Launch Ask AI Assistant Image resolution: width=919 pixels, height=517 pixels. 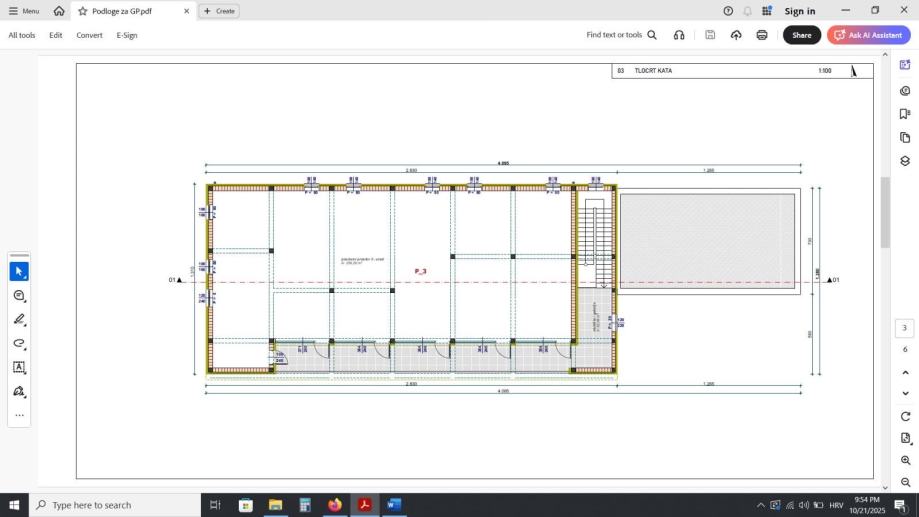coord(868,35)
